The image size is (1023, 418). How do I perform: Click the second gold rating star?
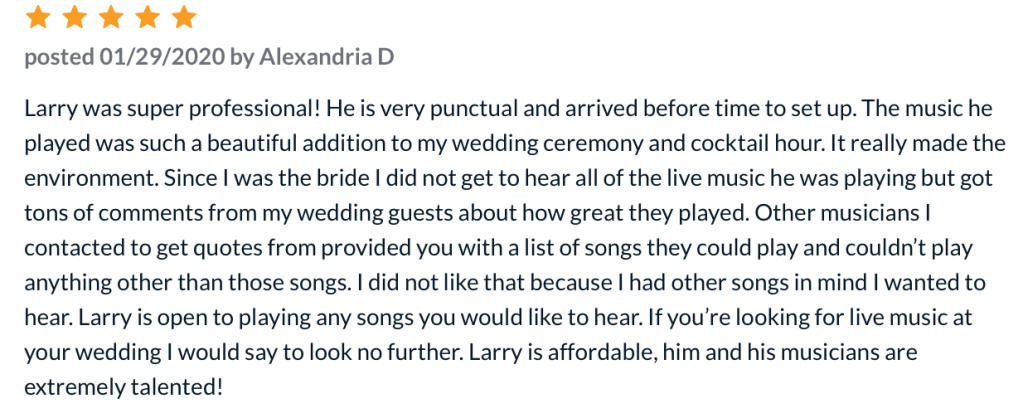tap(73, 18)
